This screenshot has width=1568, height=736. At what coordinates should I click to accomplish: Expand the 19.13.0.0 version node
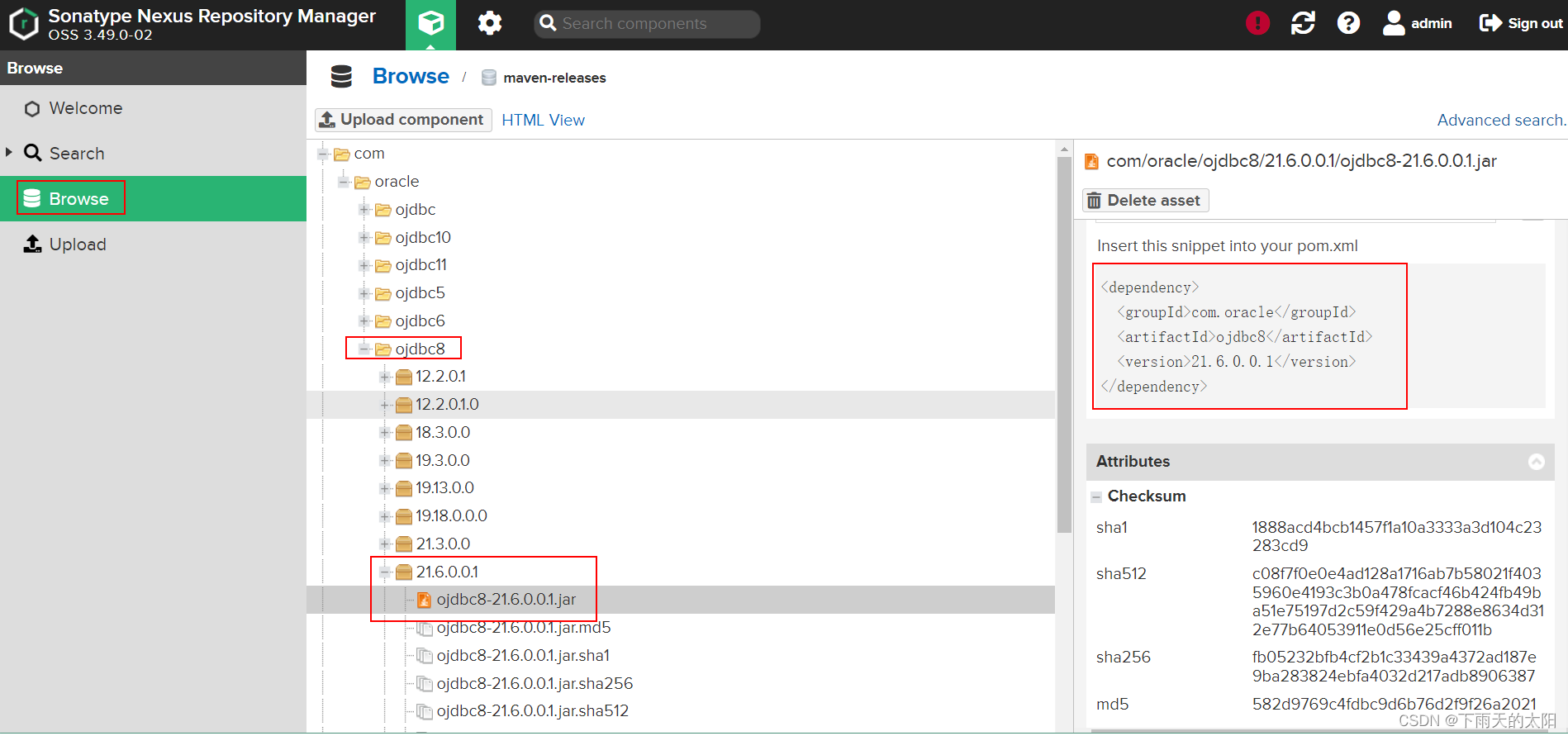click(x=385, y=488)
